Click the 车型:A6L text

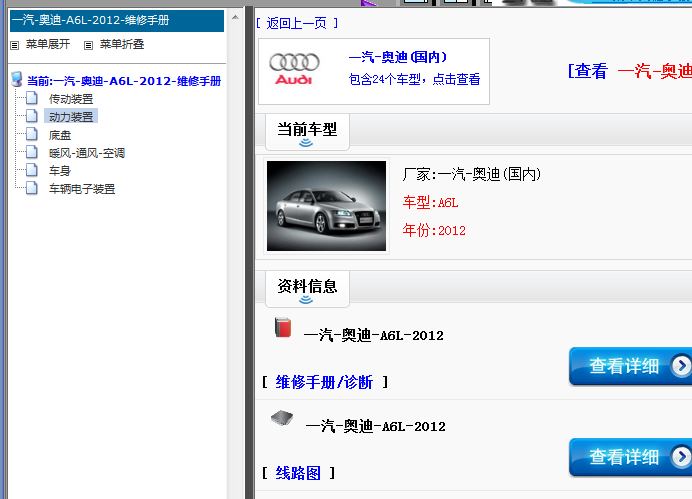[430, 203]
